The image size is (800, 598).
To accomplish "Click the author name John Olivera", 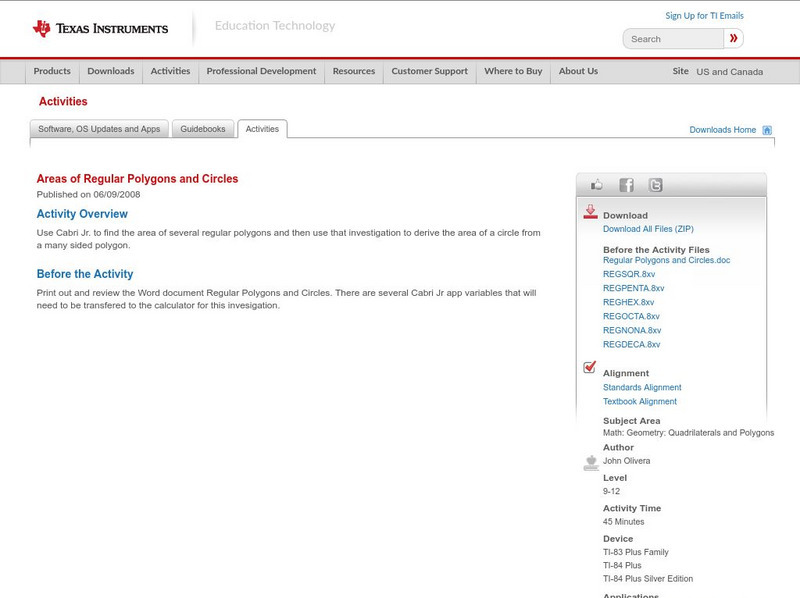I will (x=627, y=461).
